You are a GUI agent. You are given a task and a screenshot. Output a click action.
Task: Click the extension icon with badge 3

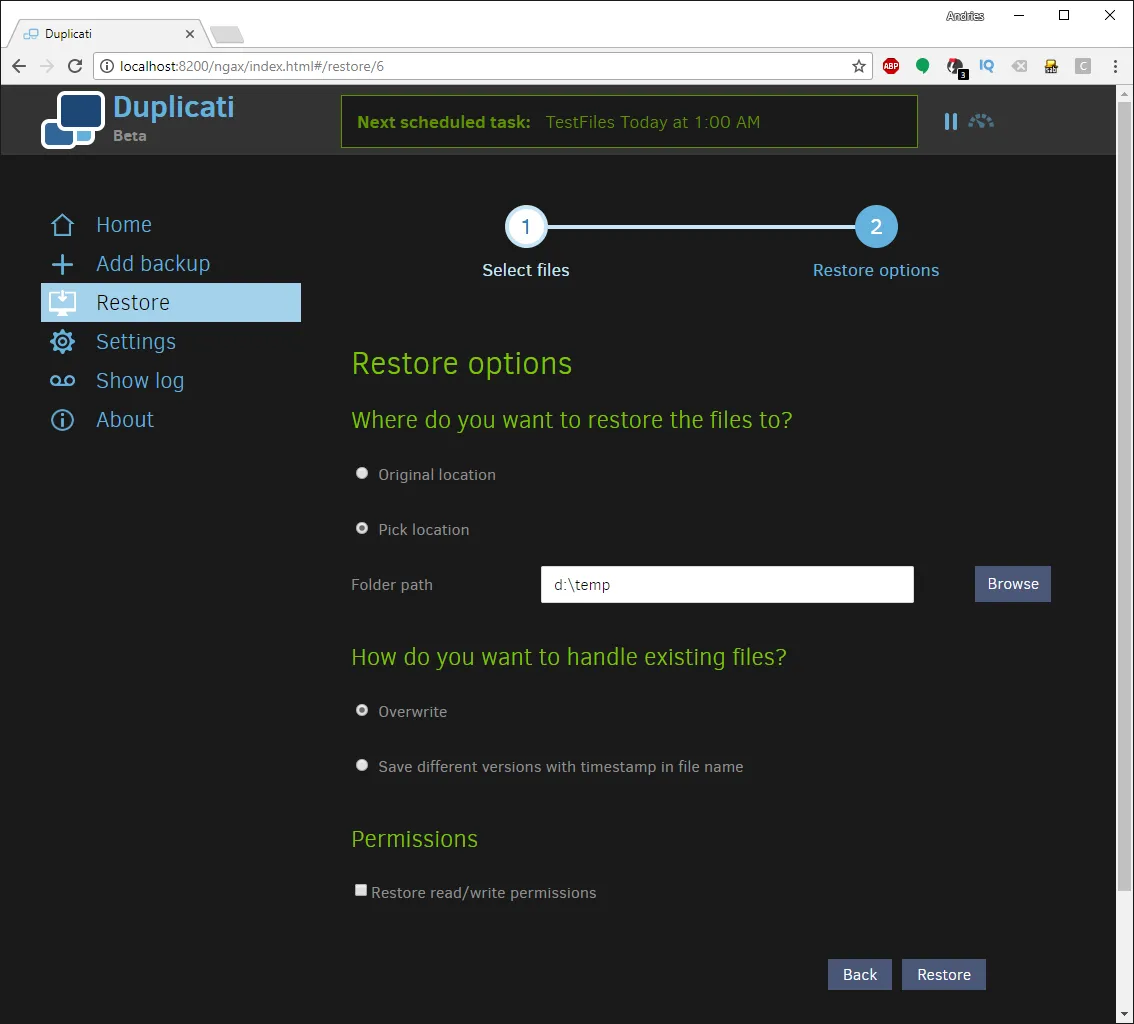coord(956,68)
